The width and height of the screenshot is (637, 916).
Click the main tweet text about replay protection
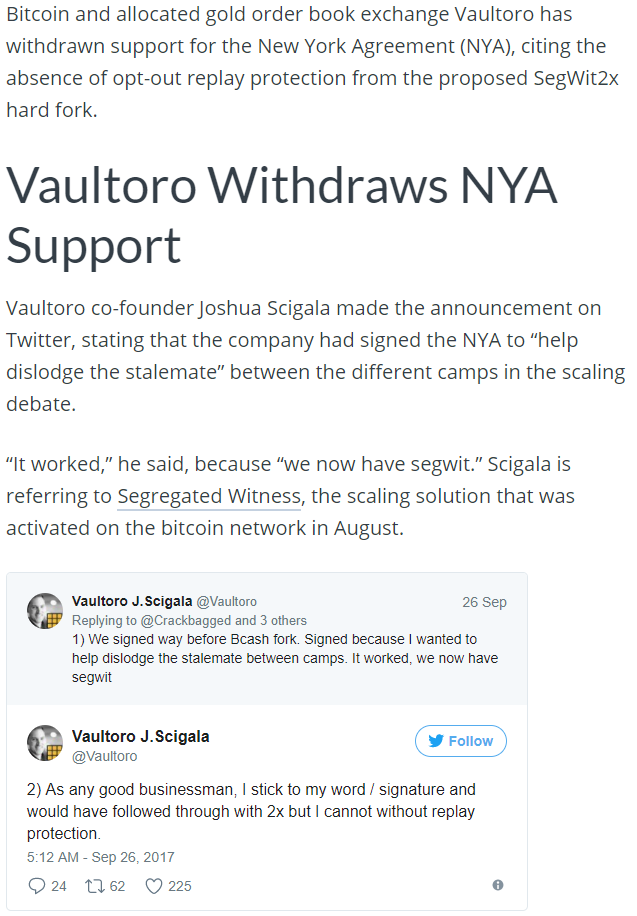point(251,811)
